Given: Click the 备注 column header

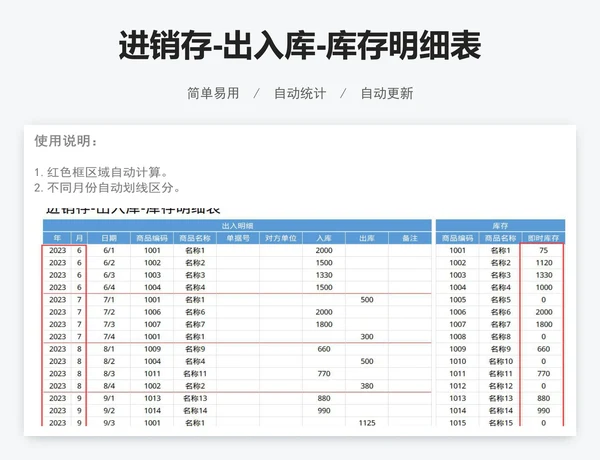Looking at the screenshot, I should [x=409, y=238].
